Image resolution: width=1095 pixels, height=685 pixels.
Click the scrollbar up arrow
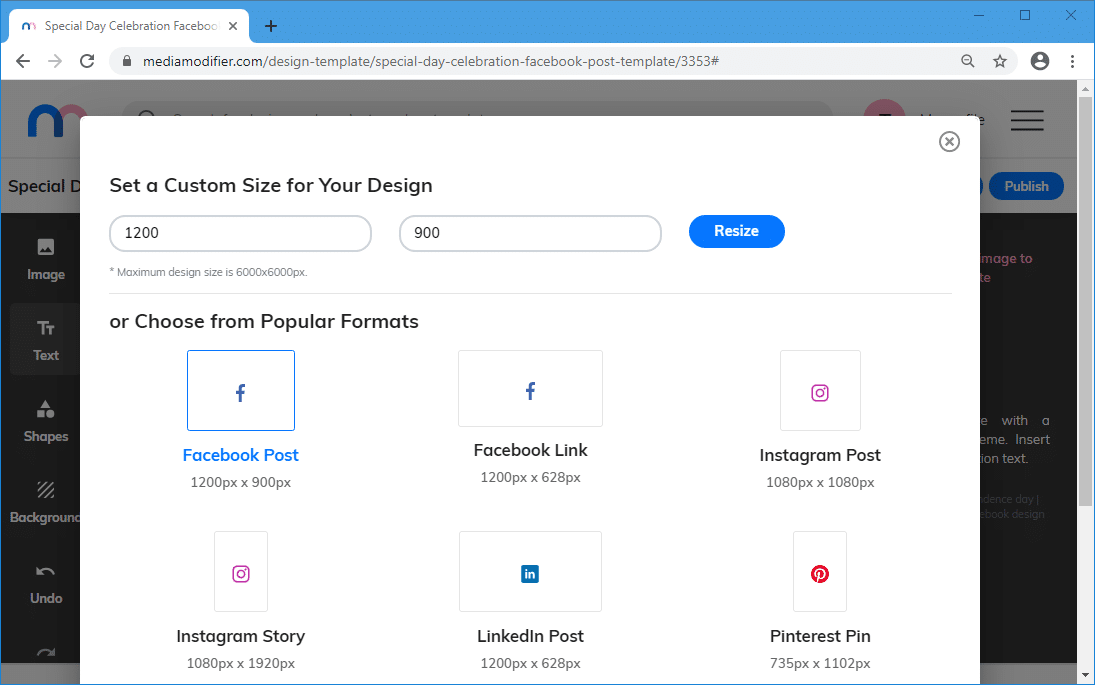click(x=1085, y=89)
